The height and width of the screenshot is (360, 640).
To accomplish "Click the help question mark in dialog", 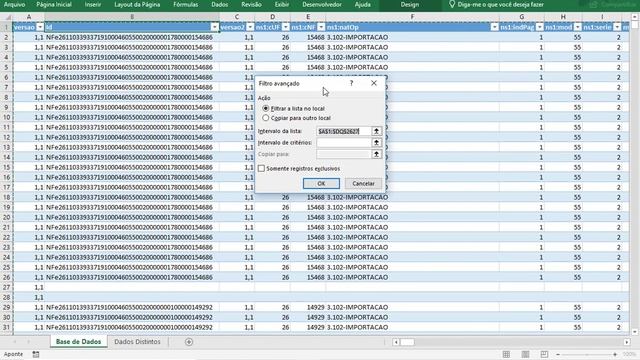I will pos(351,83).
